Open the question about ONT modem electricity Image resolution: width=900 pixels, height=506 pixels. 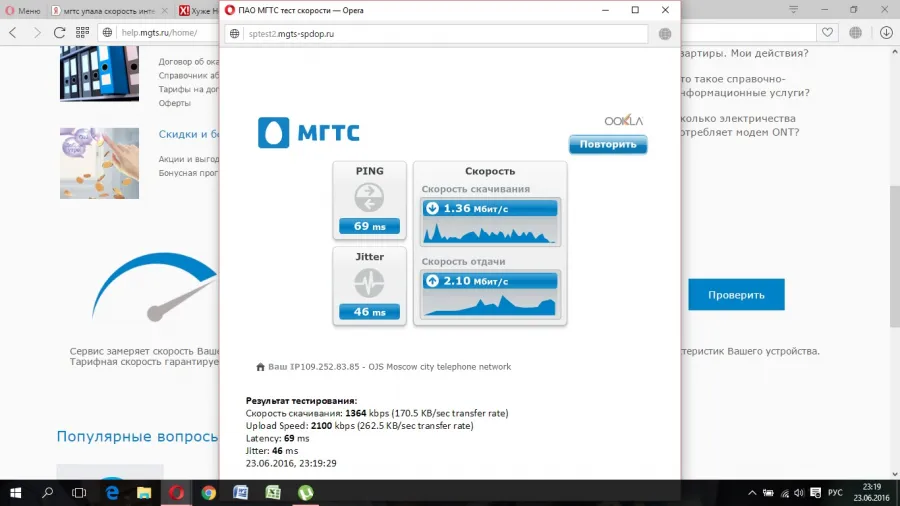click(x=740, y=125)
